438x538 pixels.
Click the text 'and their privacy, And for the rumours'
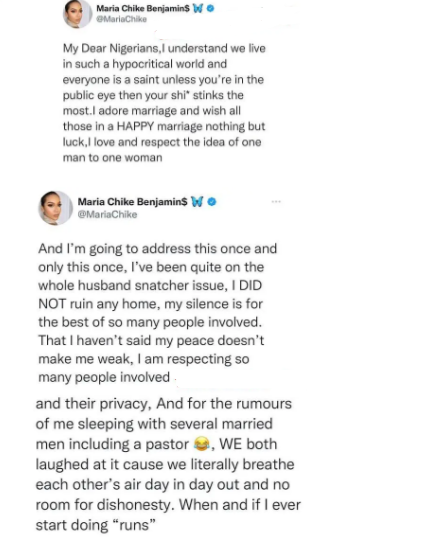(x=164, y=404)
